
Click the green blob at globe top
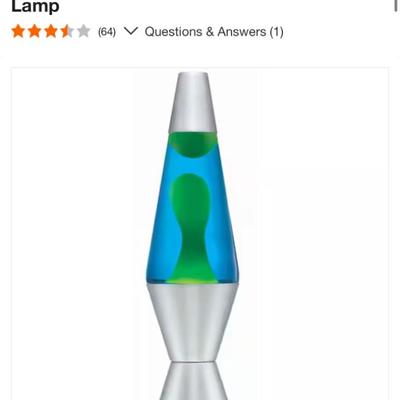(192, 144)
